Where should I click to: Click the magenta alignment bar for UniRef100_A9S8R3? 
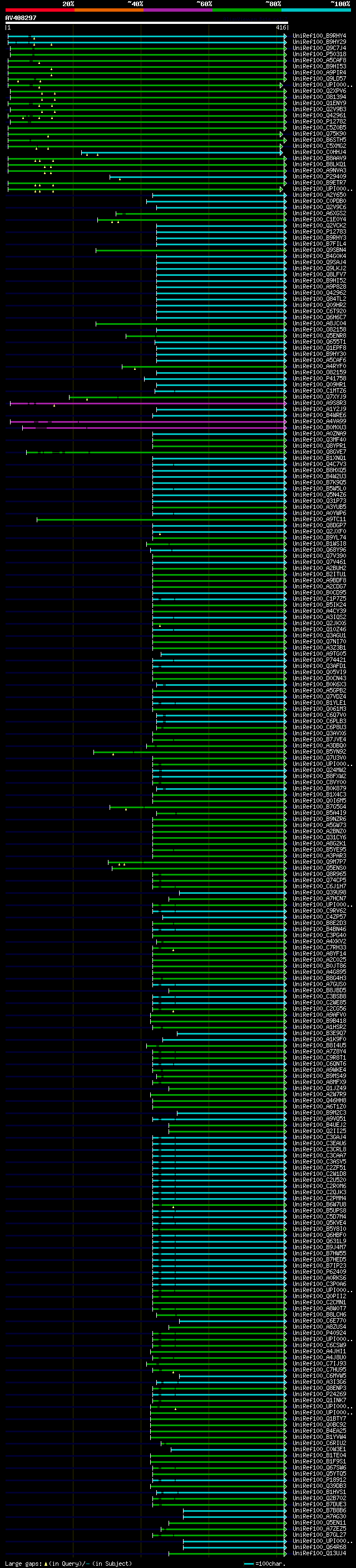[148, 403]
